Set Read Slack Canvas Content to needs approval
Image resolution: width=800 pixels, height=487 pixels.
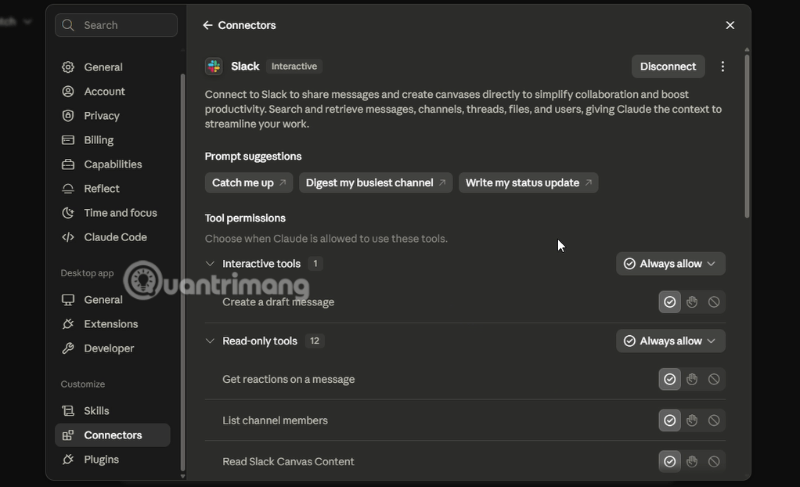pos(692,462)
